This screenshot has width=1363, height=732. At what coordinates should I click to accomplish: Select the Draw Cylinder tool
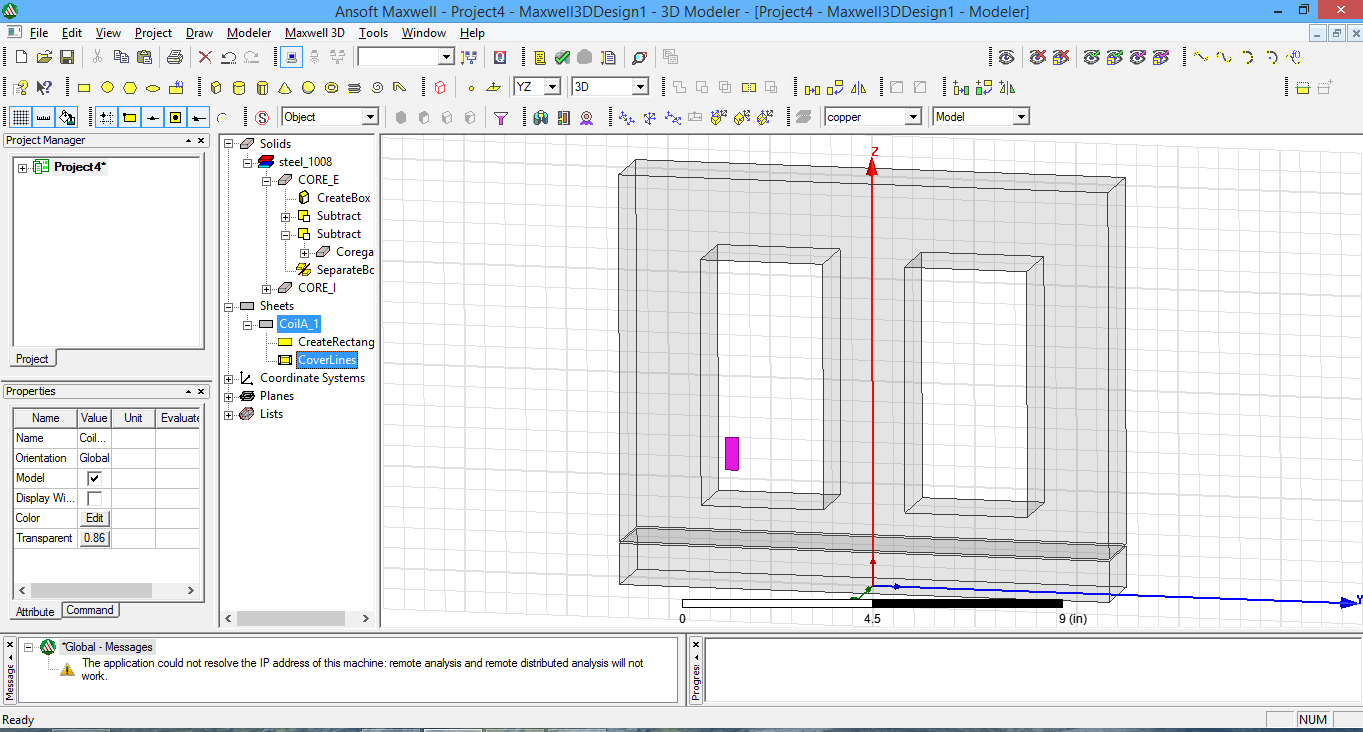(238, 87)
